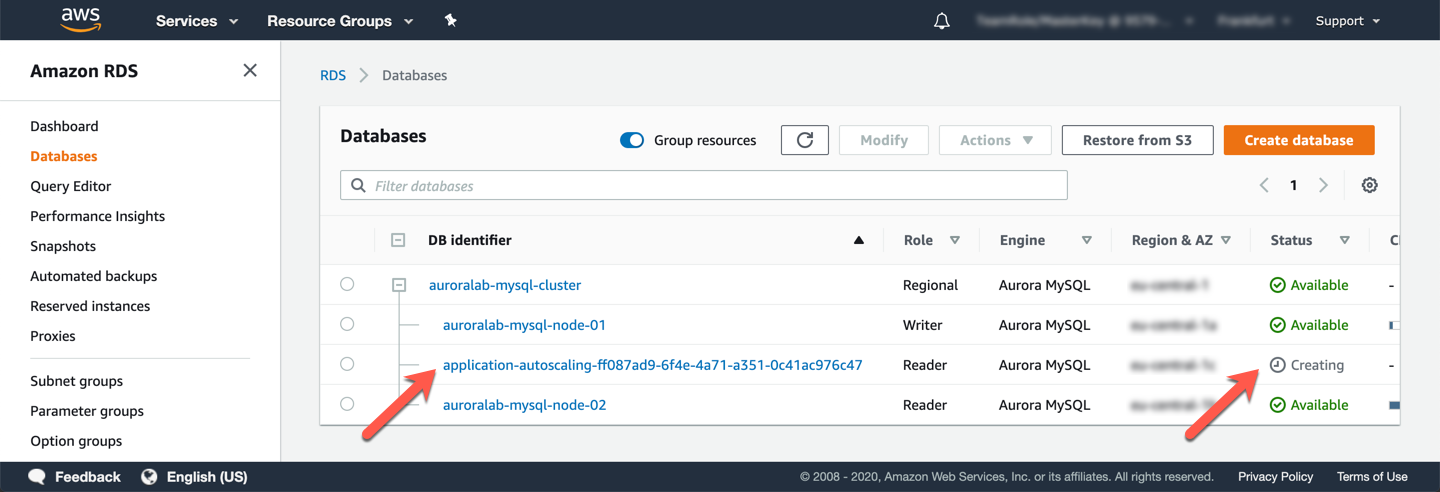Go to next page arrow

(1323, 185)
